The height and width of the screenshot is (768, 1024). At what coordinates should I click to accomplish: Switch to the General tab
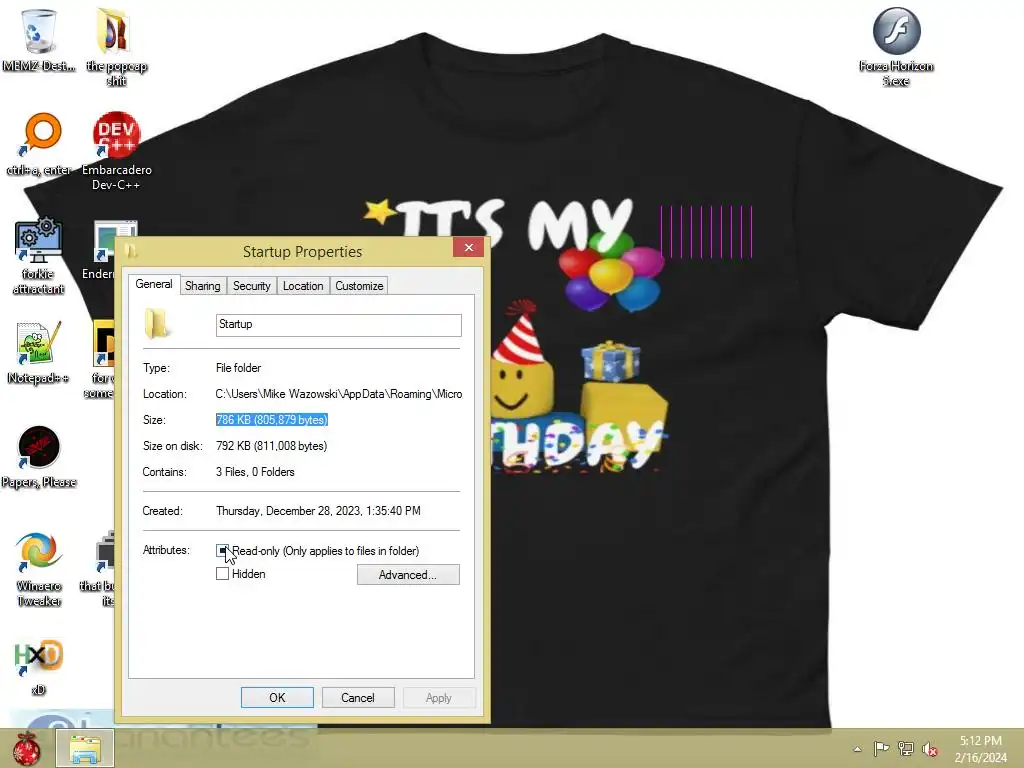coord(154,284)
